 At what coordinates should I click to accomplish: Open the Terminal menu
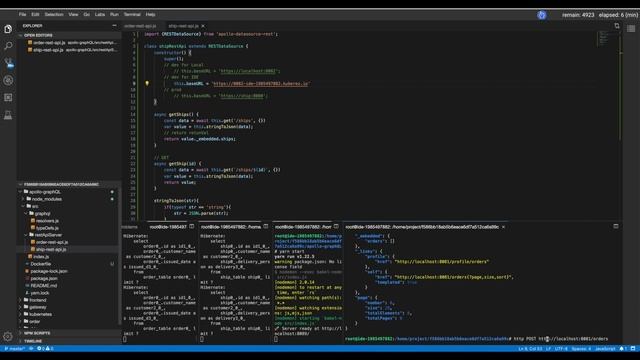(x=132, y=14)
